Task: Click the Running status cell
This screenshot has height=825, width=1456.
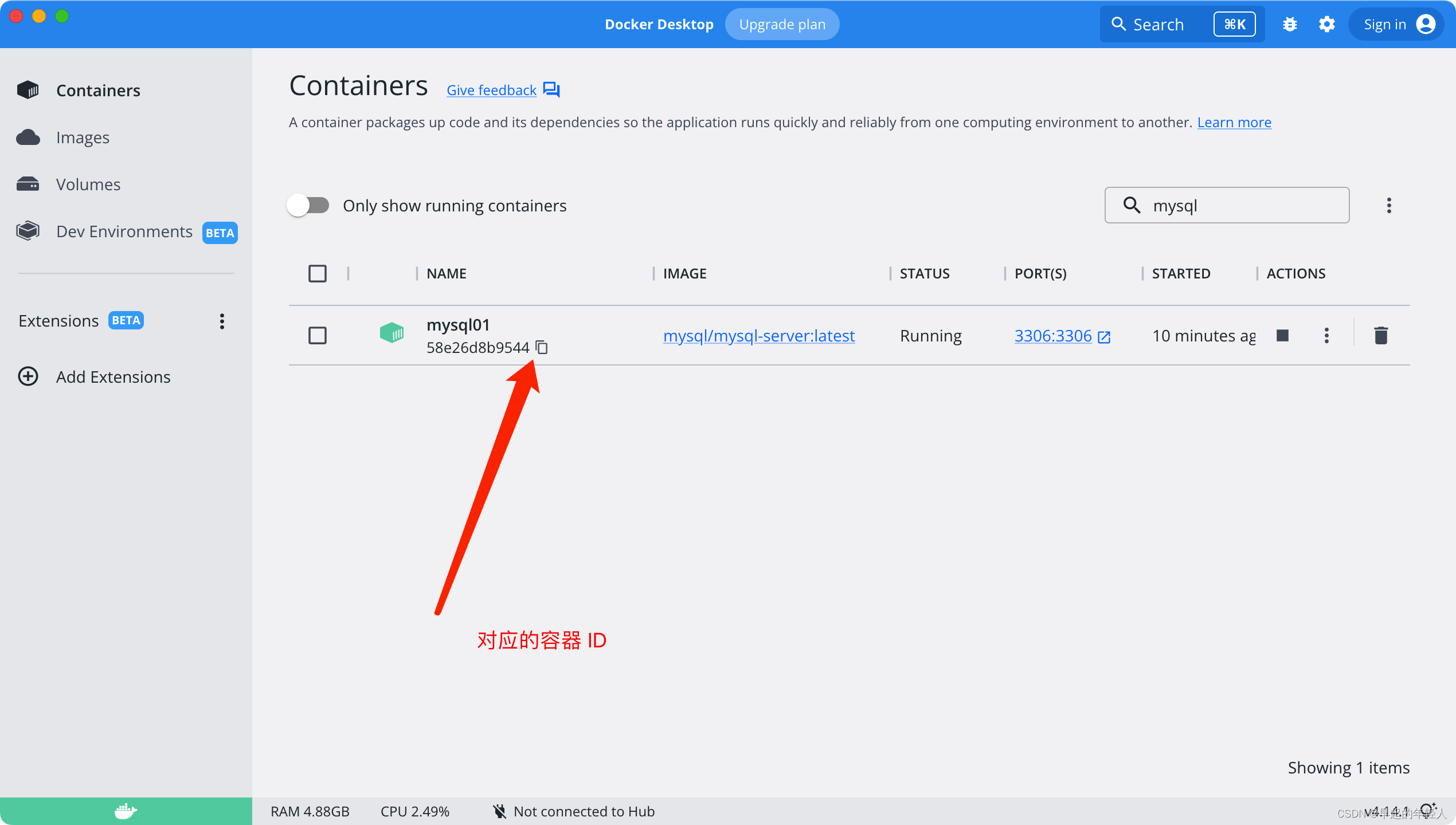Action: point(930,336)
